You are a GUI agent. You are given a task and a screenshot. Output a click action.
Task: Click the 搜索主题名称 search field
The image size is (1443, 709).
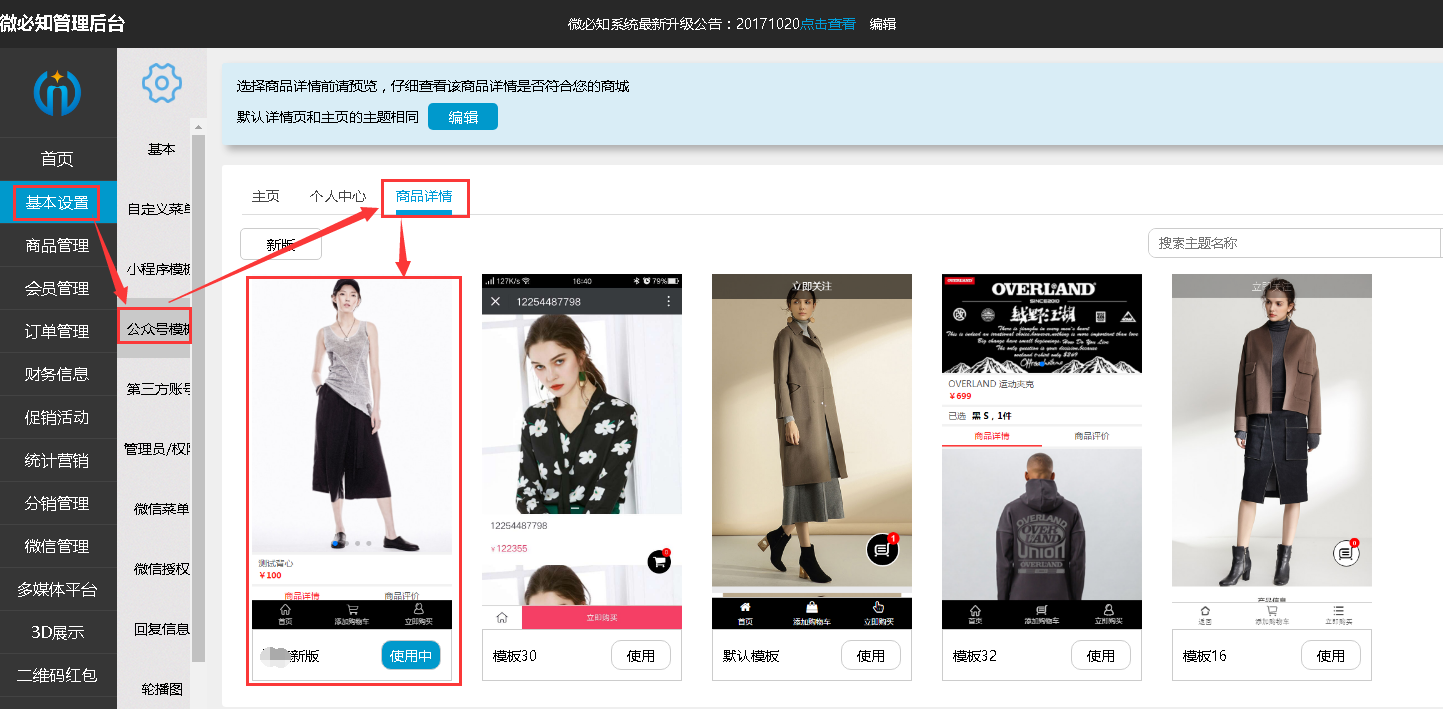(1293, 243)
